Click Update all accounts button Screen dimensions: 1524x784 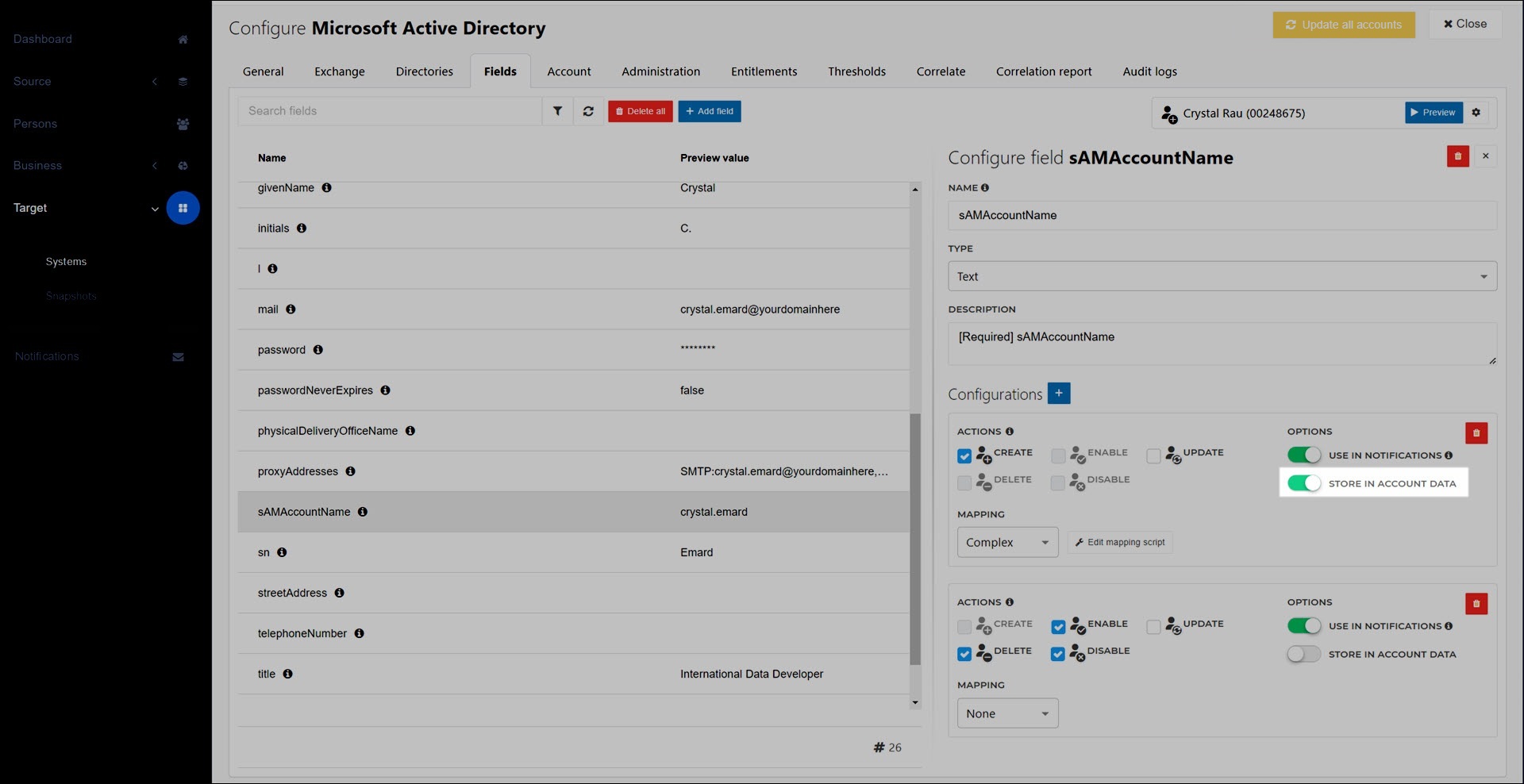pyautogui.click(x=1343, y=25)
